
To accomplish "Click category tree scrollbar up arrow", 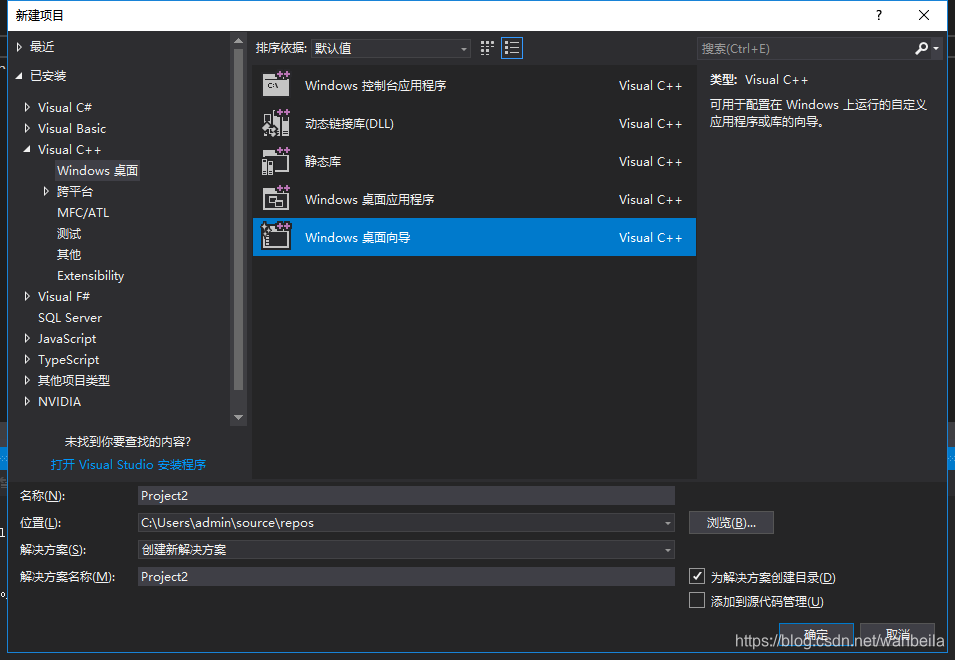I will (239, 41).
